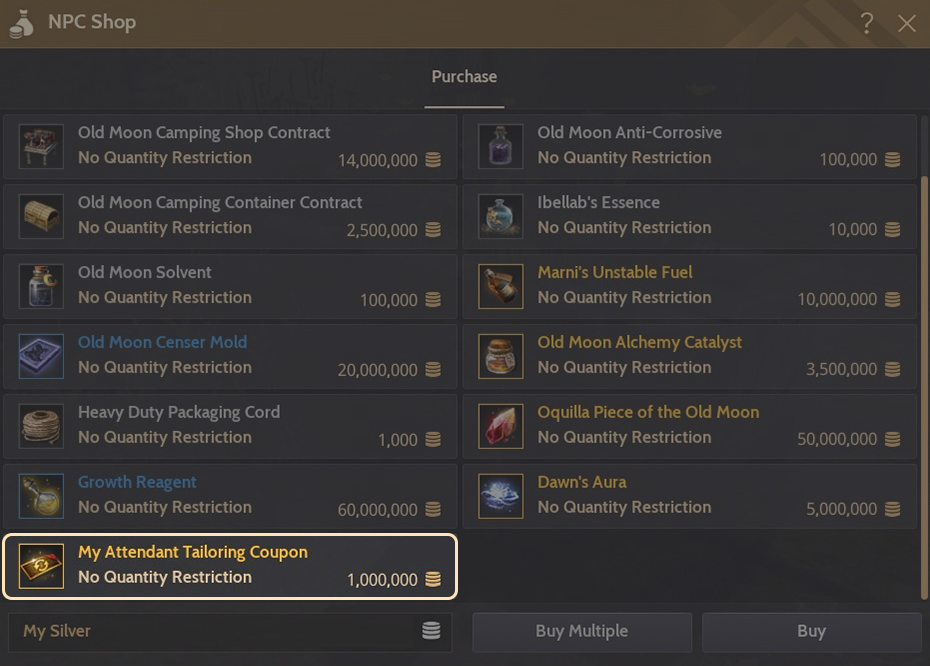
Task: Select the Old Moon Solvent bottle icon
Action: [41, 287]
